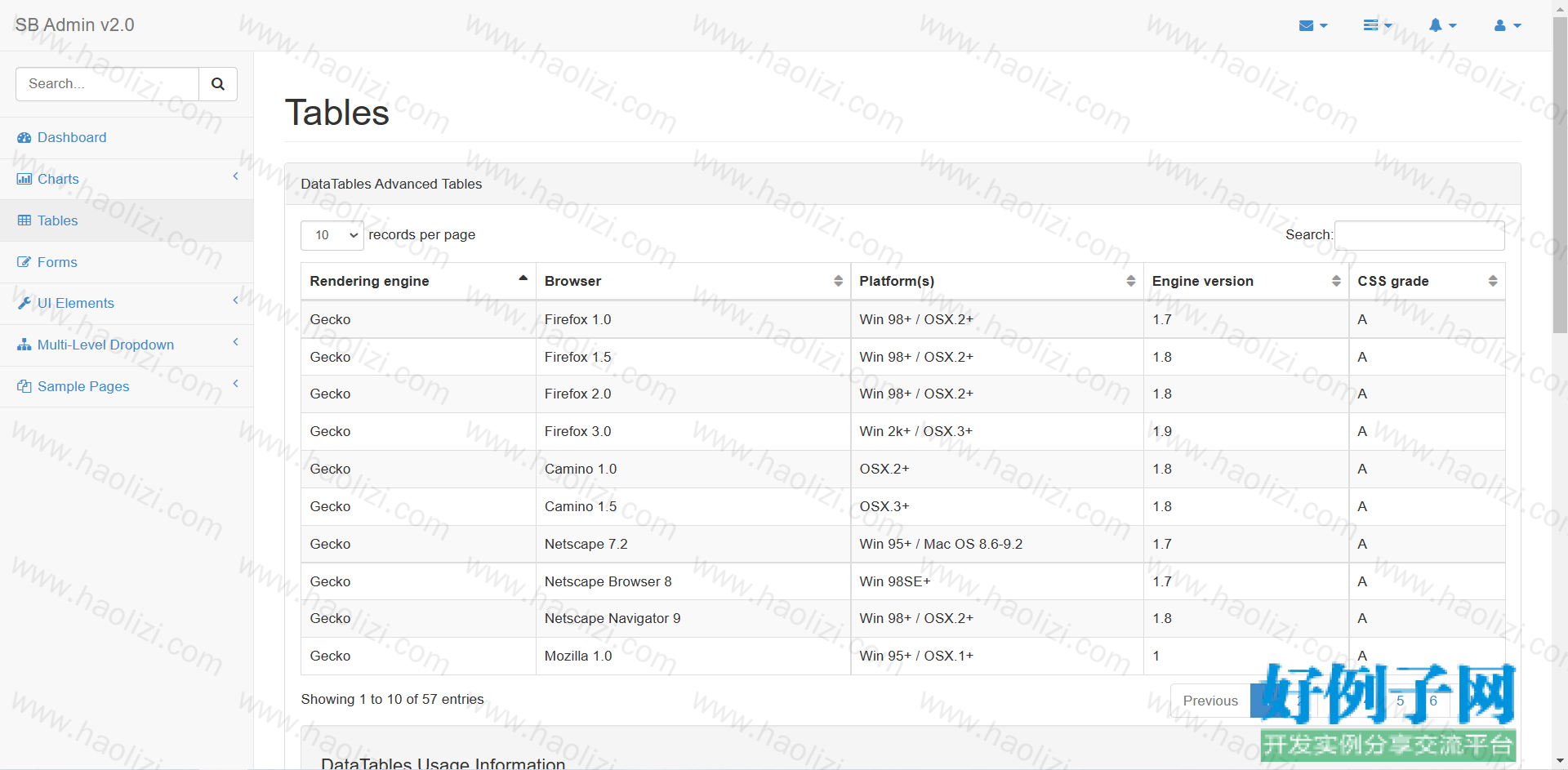The image size is (1568, 770).
Task: Expand the Sample Pages chevron
Action: (235, 384)
